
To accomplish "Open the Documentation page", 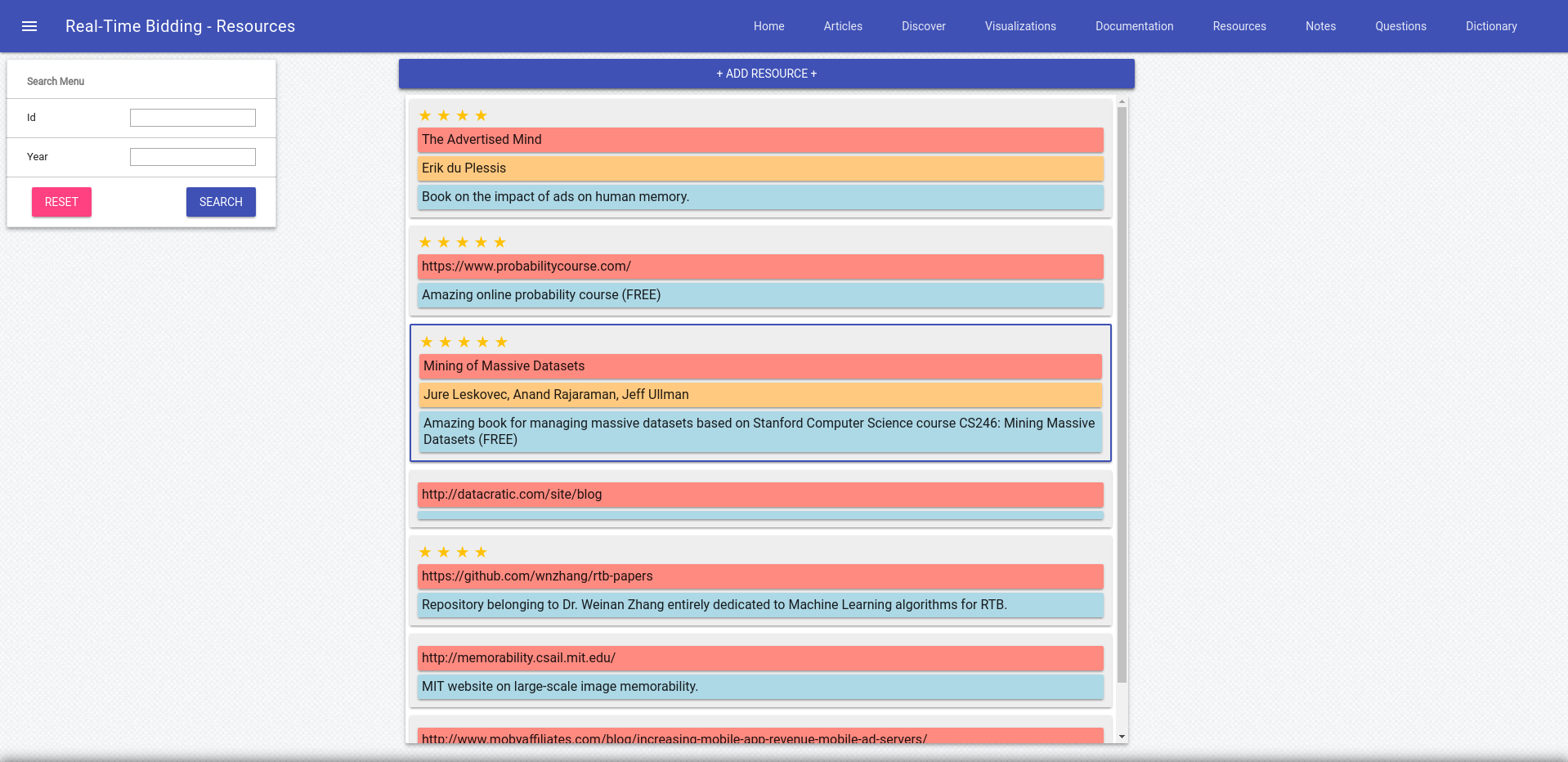I will tap(1135, 26).
